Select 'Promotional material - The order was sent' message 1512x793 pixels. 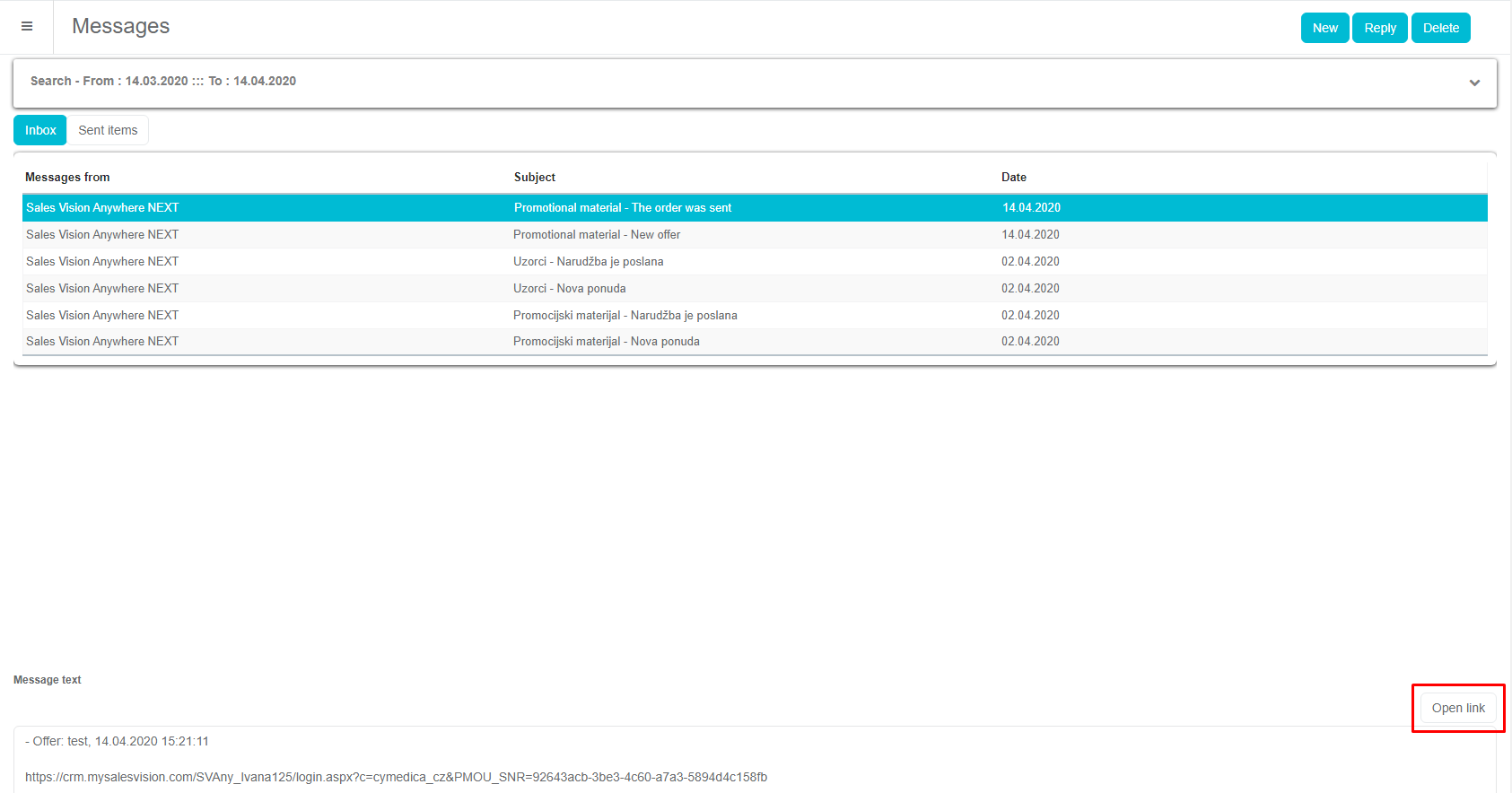coord(622,208)
